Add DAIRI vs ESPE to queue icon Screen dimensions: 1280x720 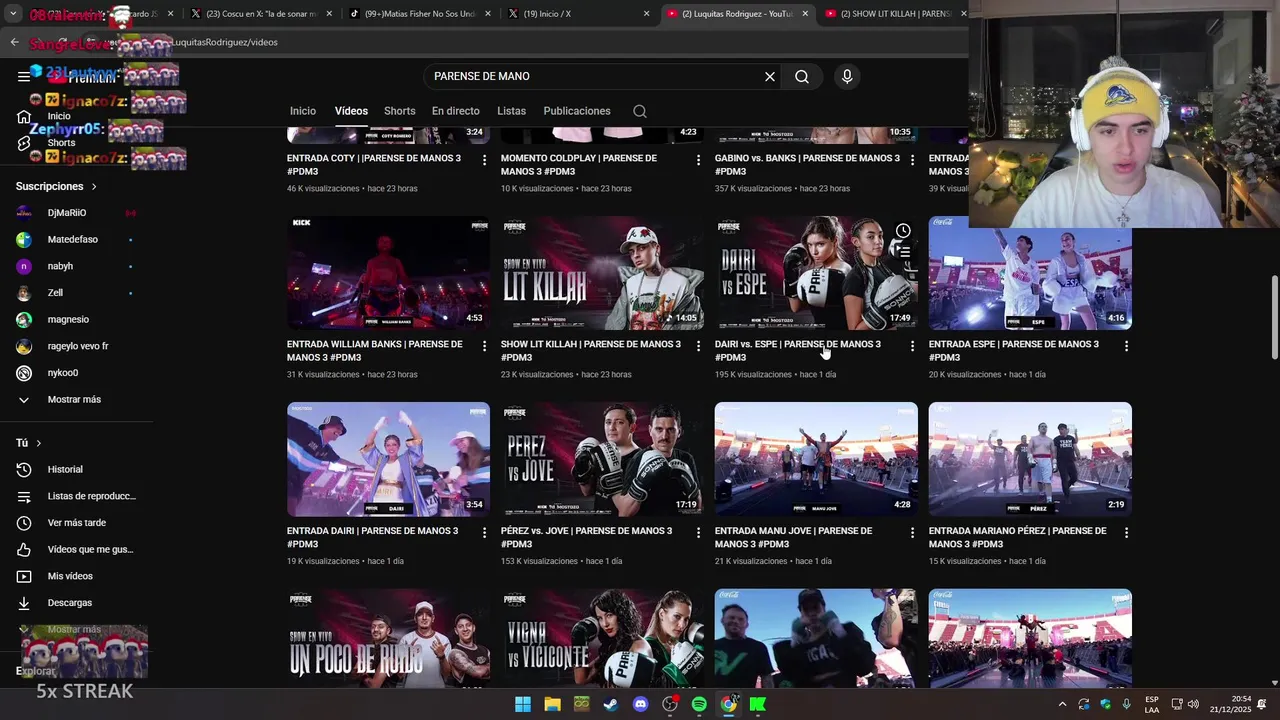tap(903, 252)
